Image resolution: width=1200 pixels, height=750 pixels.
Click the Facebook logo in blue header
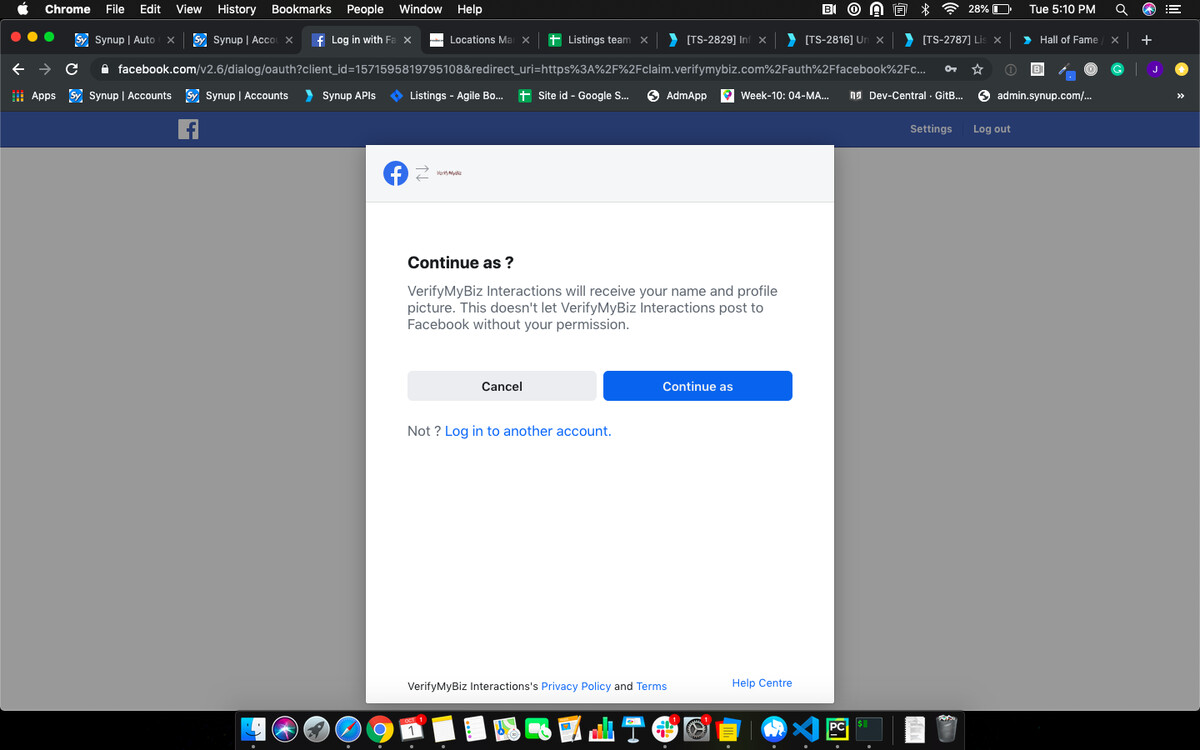[x=188, y=129]
